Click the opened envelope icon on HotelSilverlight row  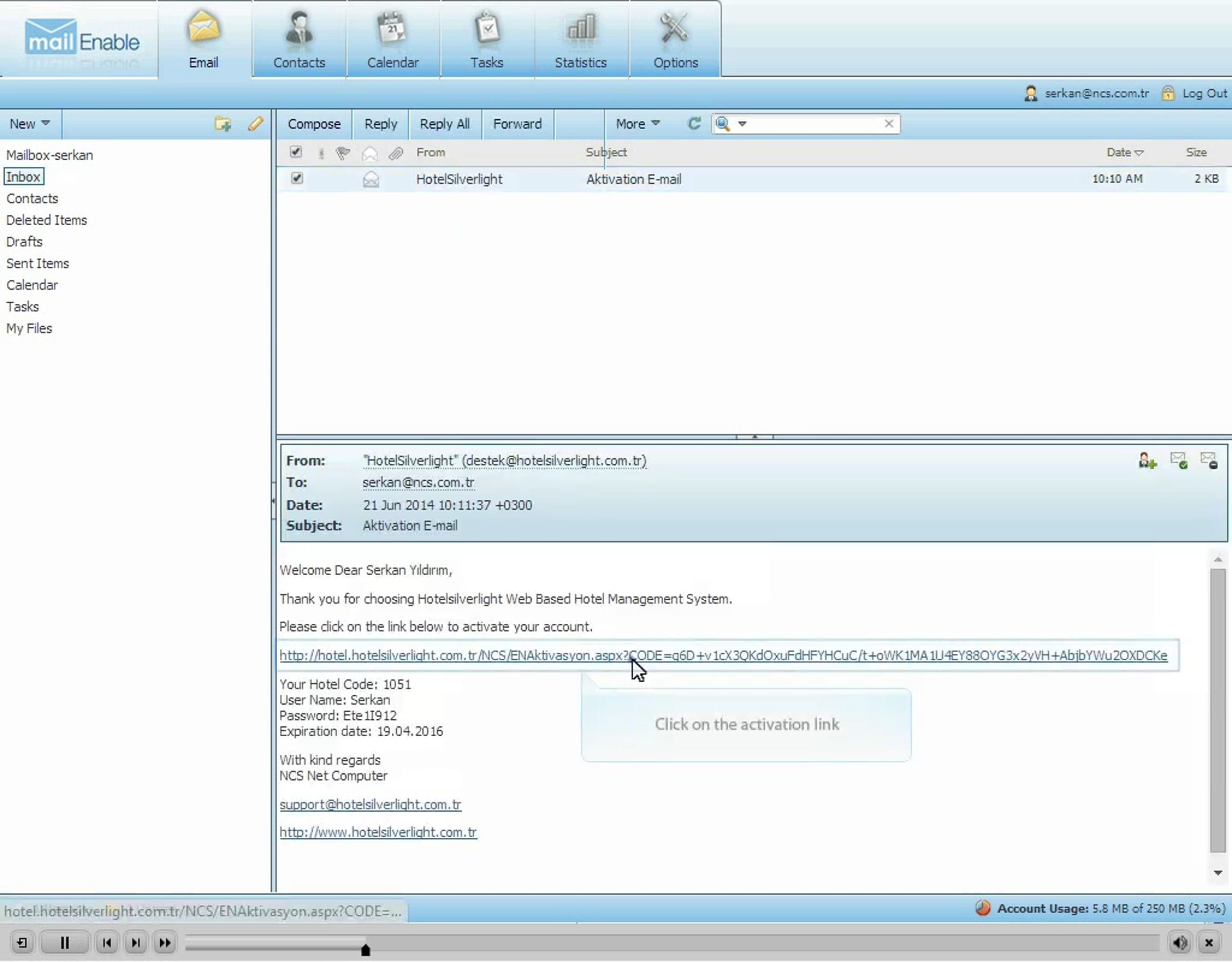(371, 180)
